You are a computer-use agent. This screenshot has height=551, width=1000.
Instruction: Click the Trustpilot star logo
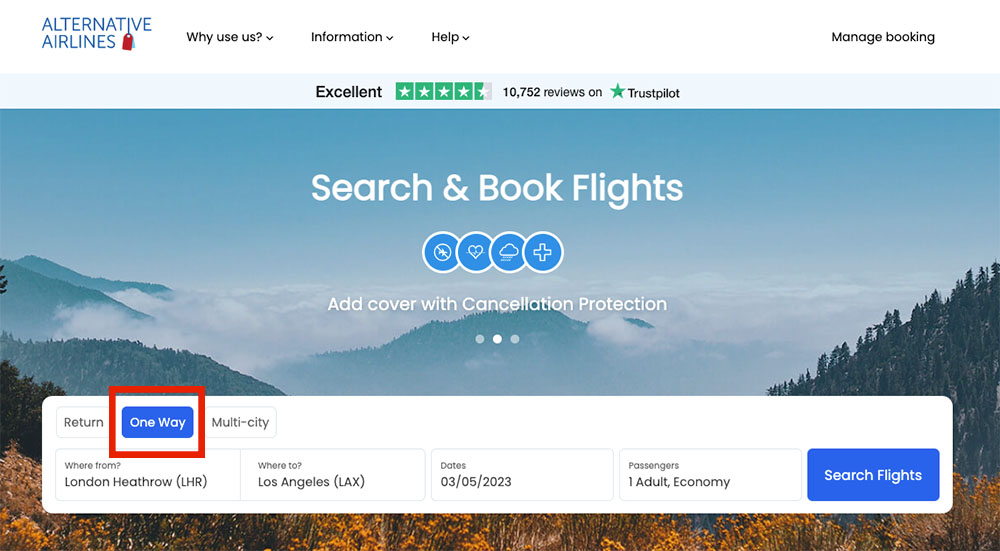pos(645,92)
